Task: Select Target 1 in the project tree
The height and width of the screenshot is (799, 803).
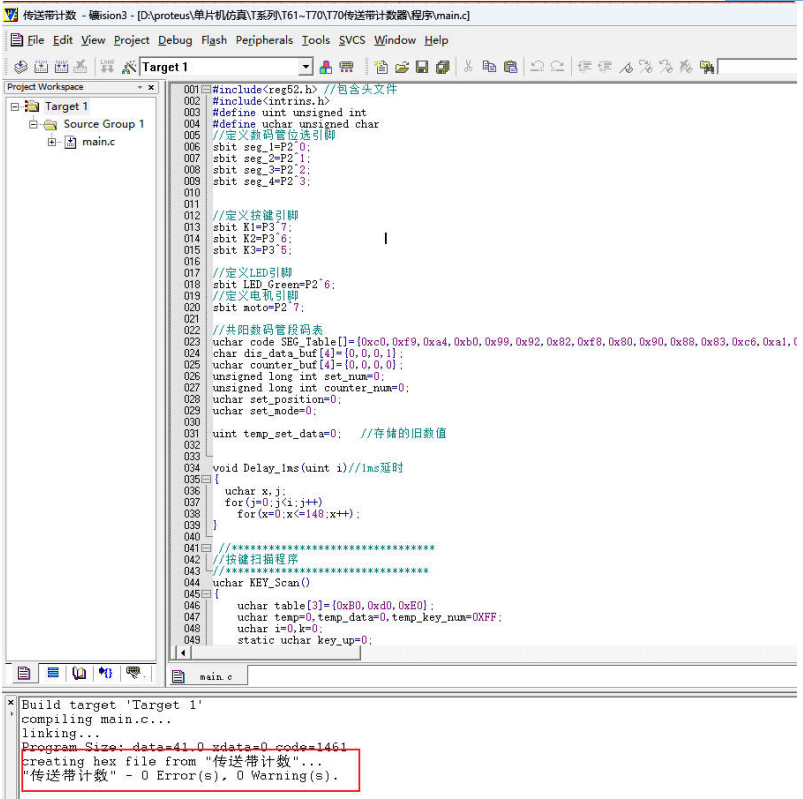Action: click(67, 107)
